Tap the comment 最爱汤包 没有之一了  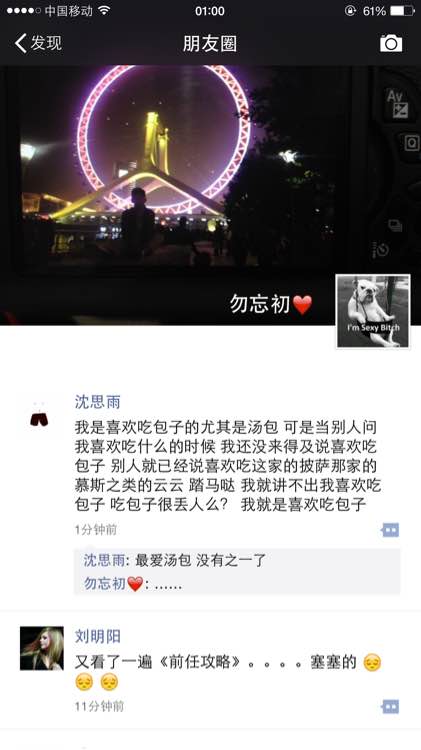[x=200, y=560]
